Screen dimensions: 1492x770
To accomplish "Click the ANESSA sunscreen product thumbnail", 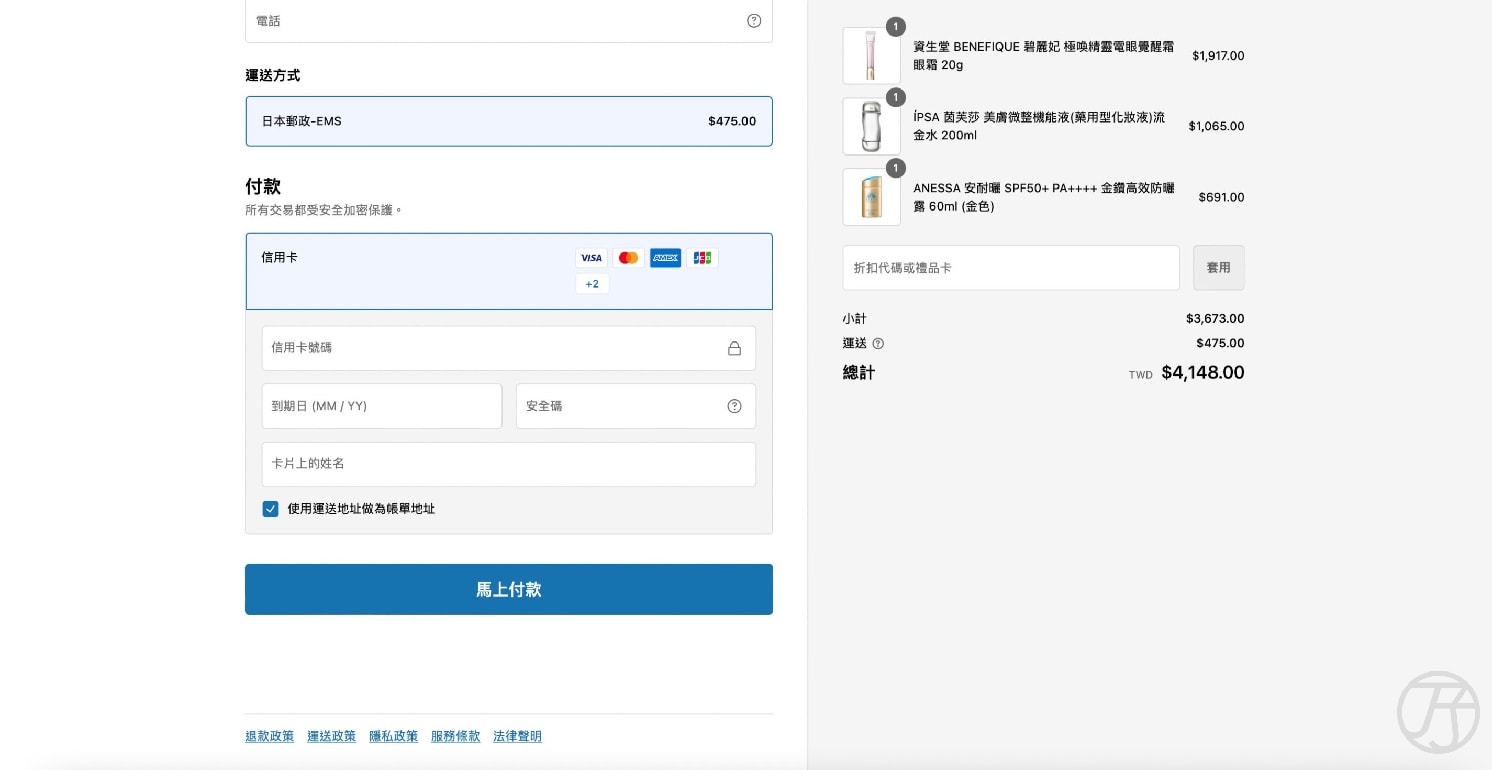I will coord(872,197).
